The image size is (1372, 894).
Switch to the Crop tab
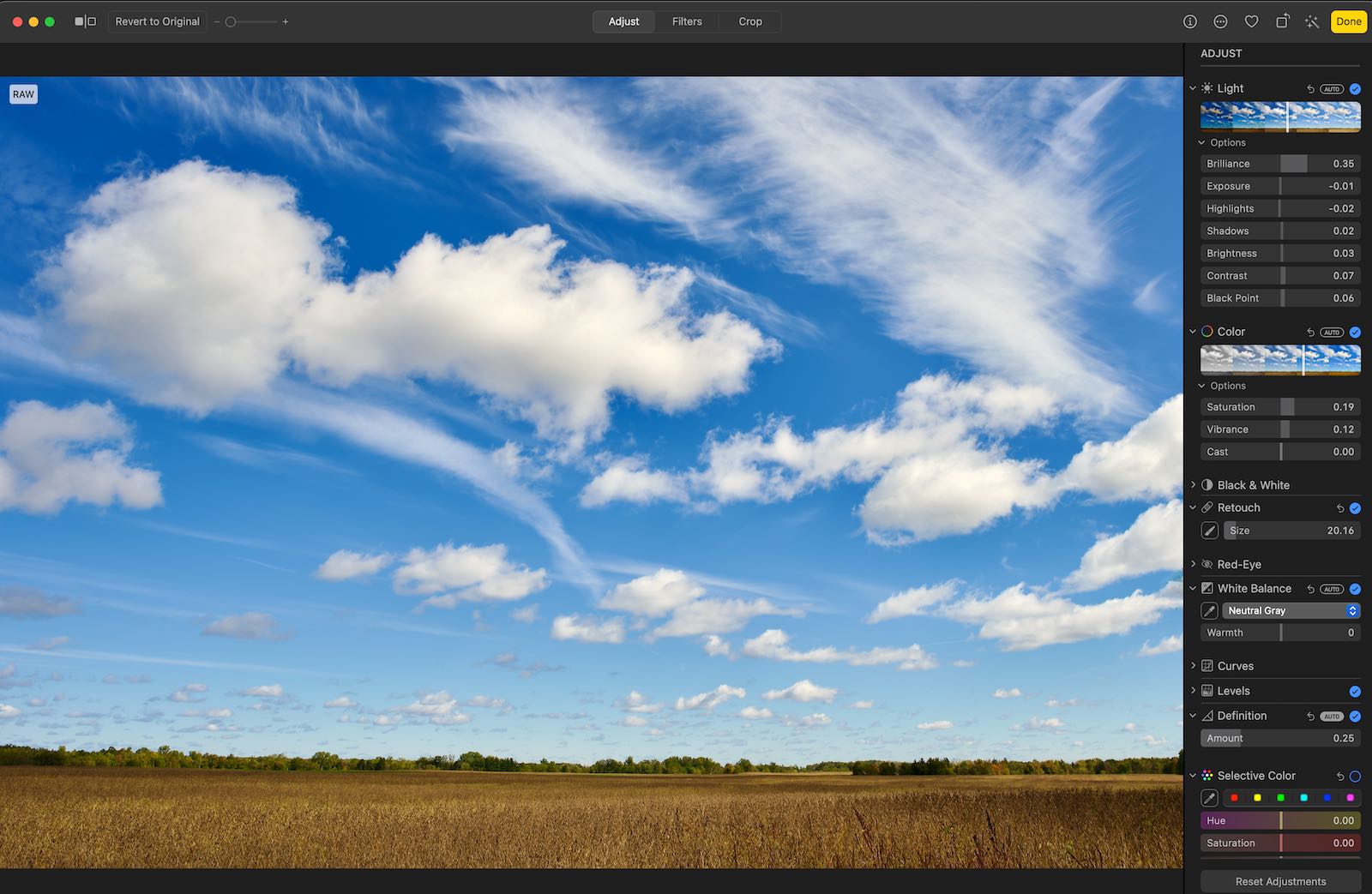pos(750,21)
